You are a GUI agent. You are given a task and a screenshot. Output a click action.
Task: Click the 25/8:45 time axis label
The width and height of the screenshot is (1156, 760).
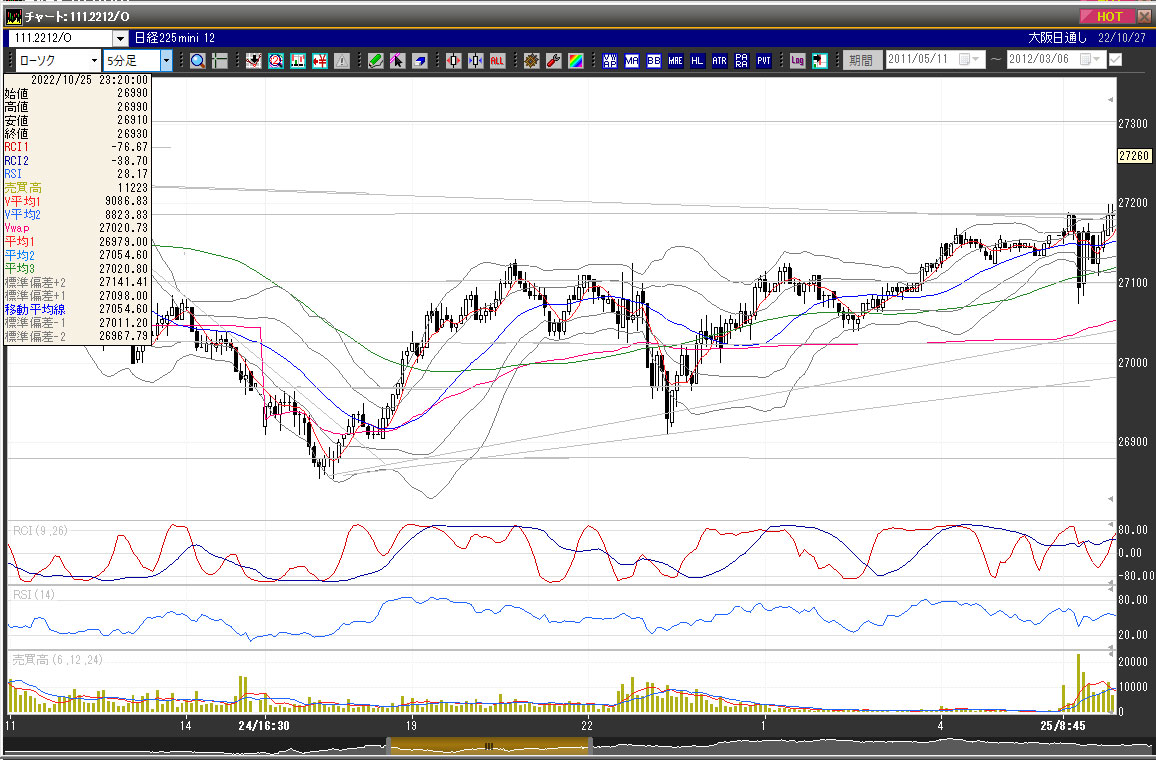coord(1062,725)
